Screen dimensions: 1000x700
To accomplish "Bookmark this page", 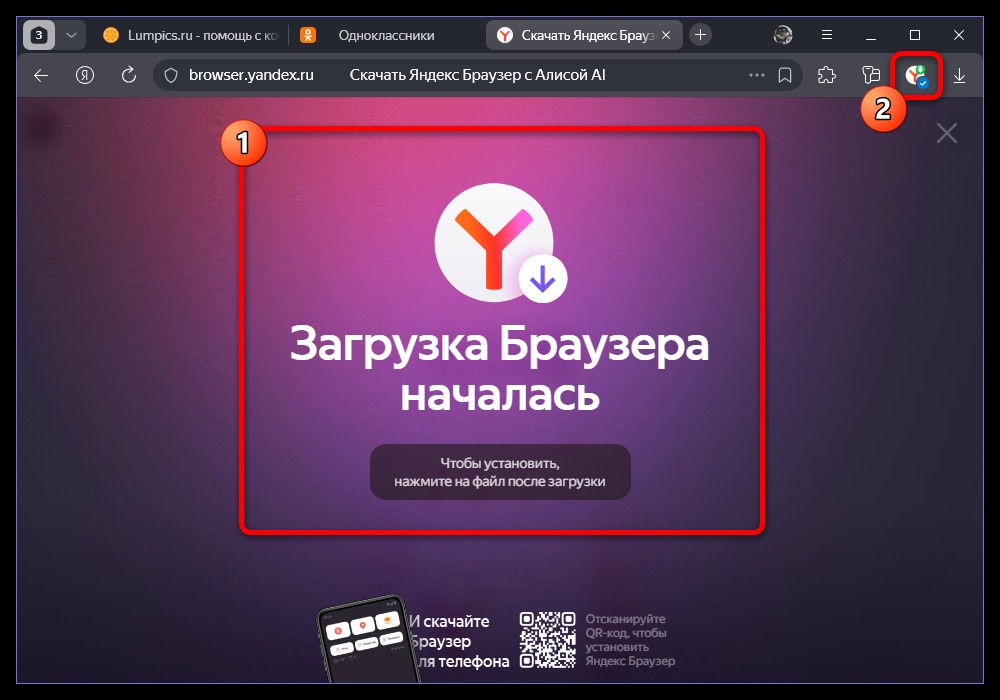I will point(785,75).
